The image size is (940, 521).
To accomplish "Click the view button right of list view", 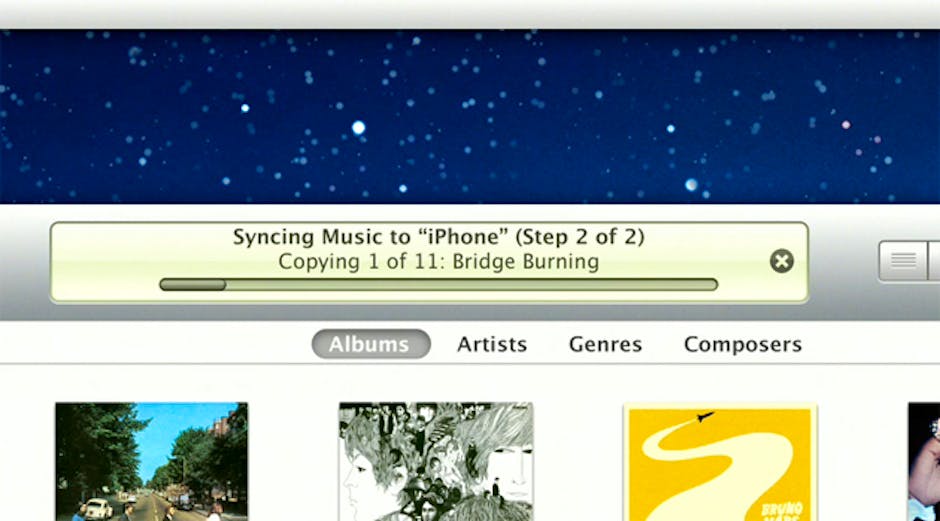I will [x=934, y=261].
